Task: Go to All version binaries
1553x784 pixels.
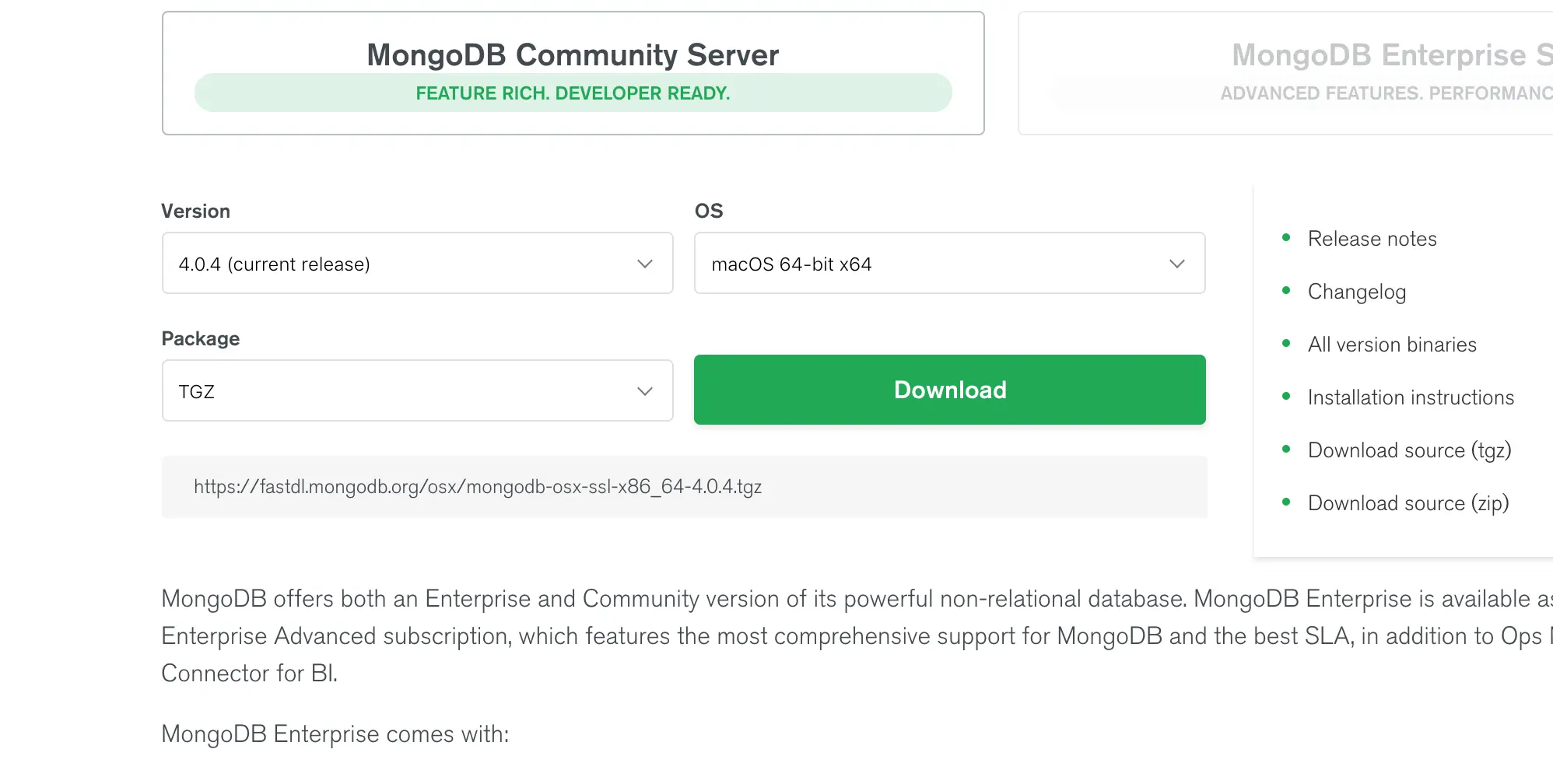Action: coord(1392,345)
